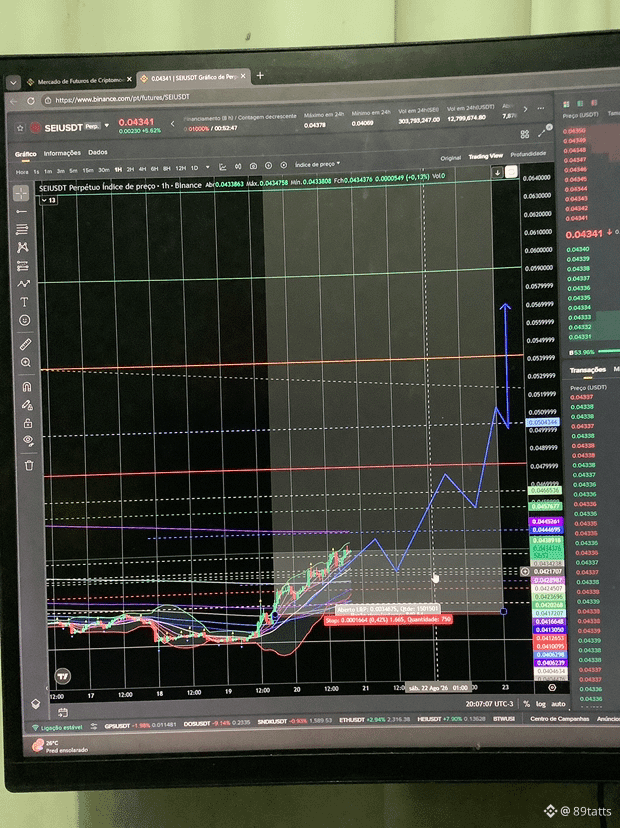Click the add order plus on price axis

[x=525, y=571]
